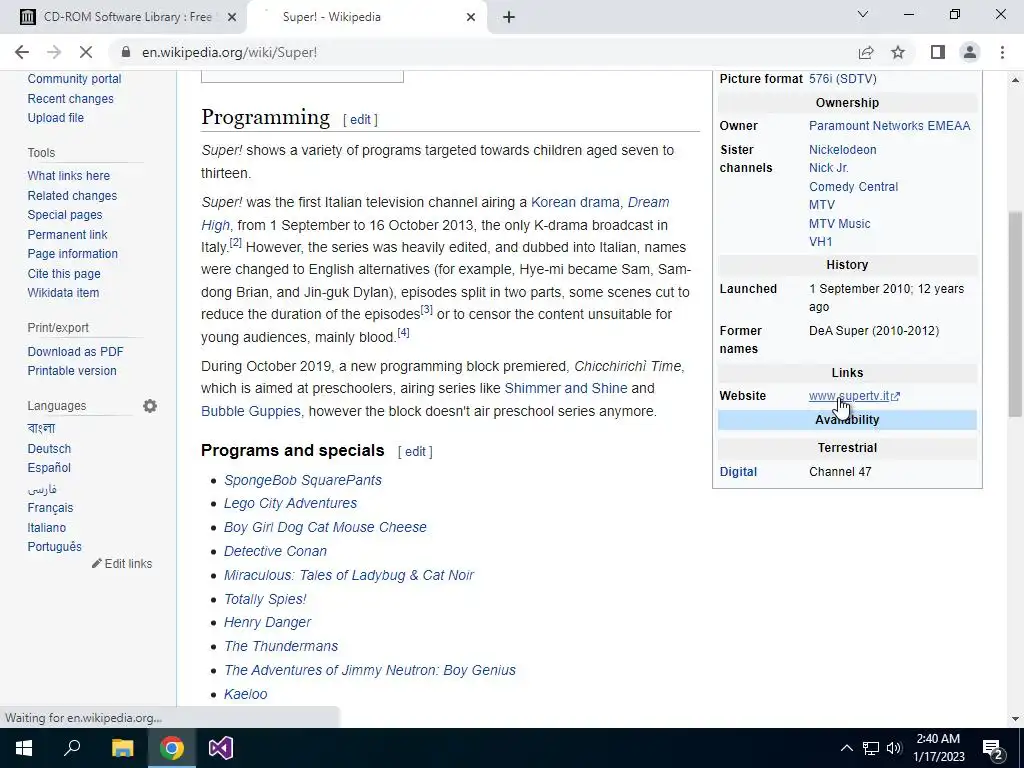Open the Wikidata item link
Screen dimensions: 1024x768
tap(63, 293)
